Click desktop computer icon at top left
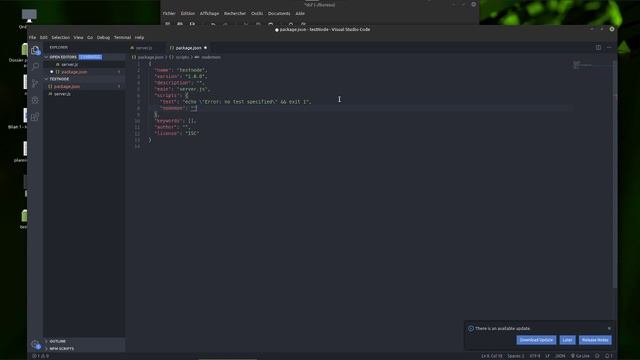 click(x=29, y=16)
